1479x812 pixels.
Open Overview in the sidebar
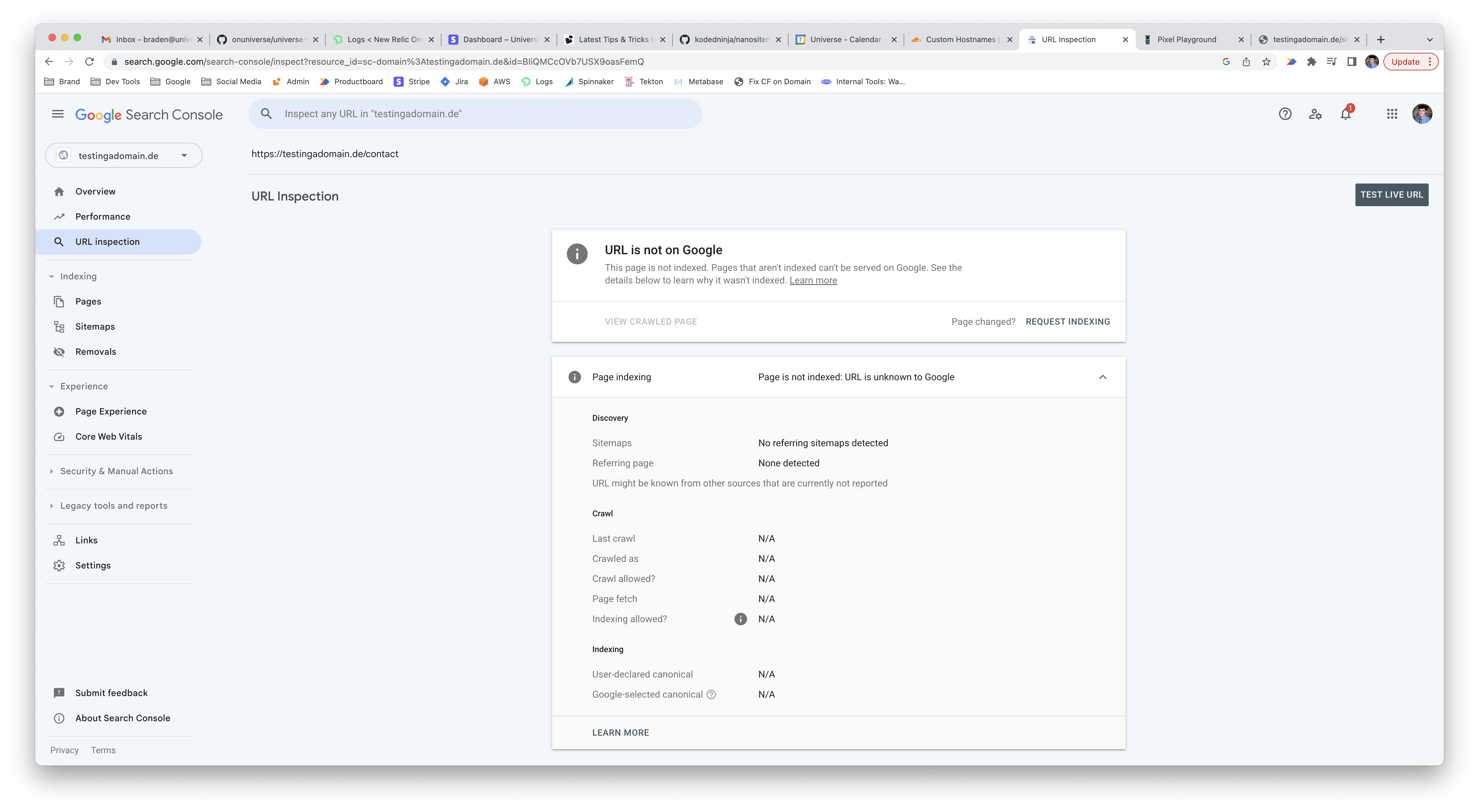118,192
